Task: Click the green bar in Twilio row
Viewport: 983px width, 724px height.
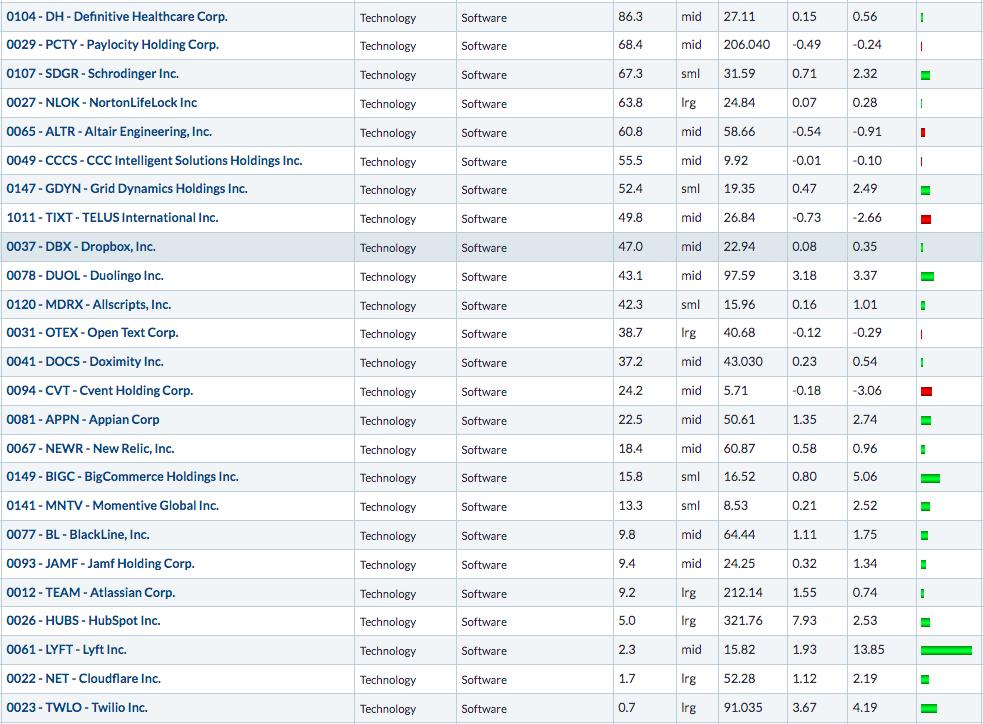Action: pyautogui.click(x=929, y=708)
